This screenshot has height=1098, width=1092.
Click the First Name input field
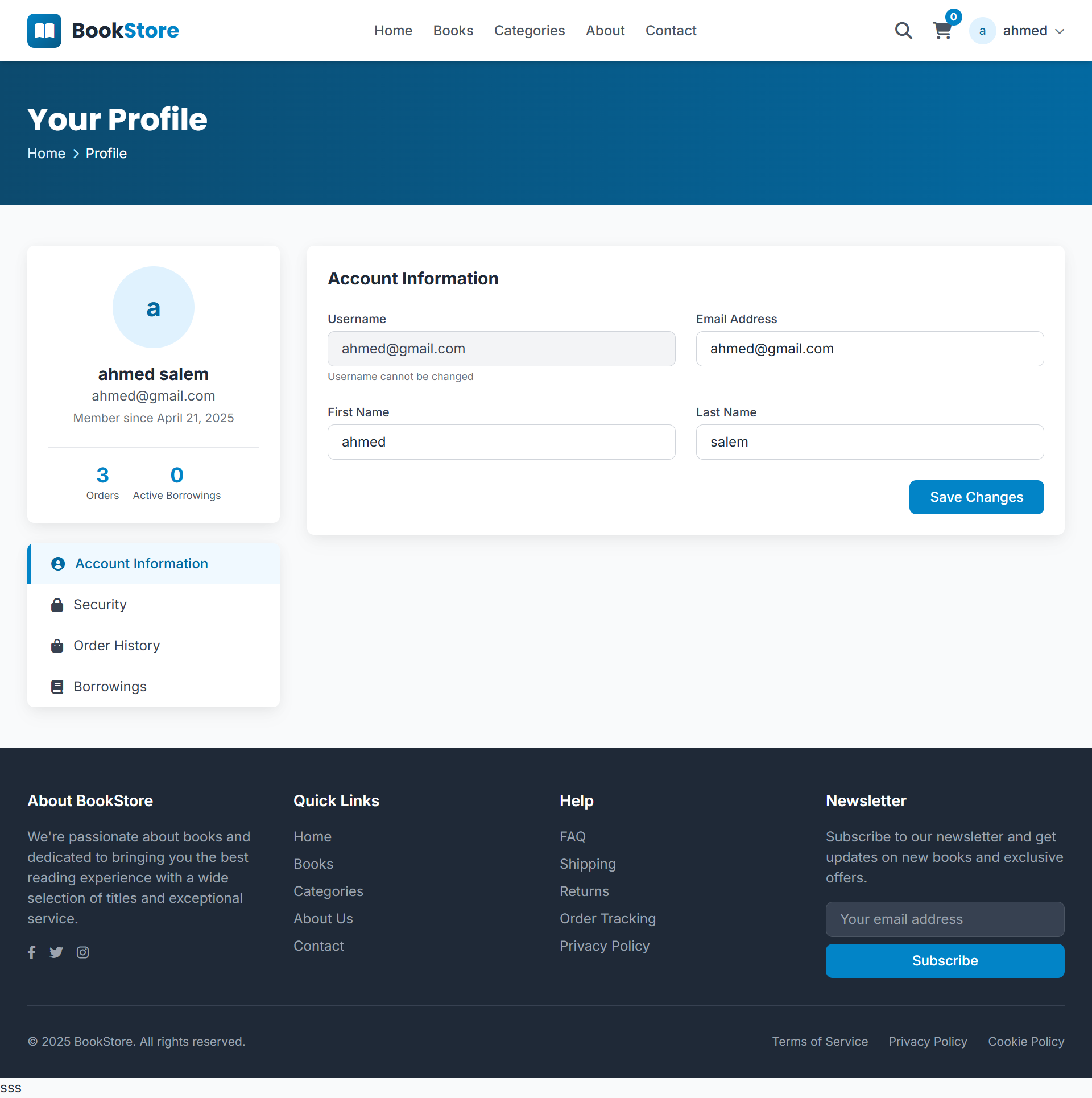pyautogui.click(x=501, y=442)
